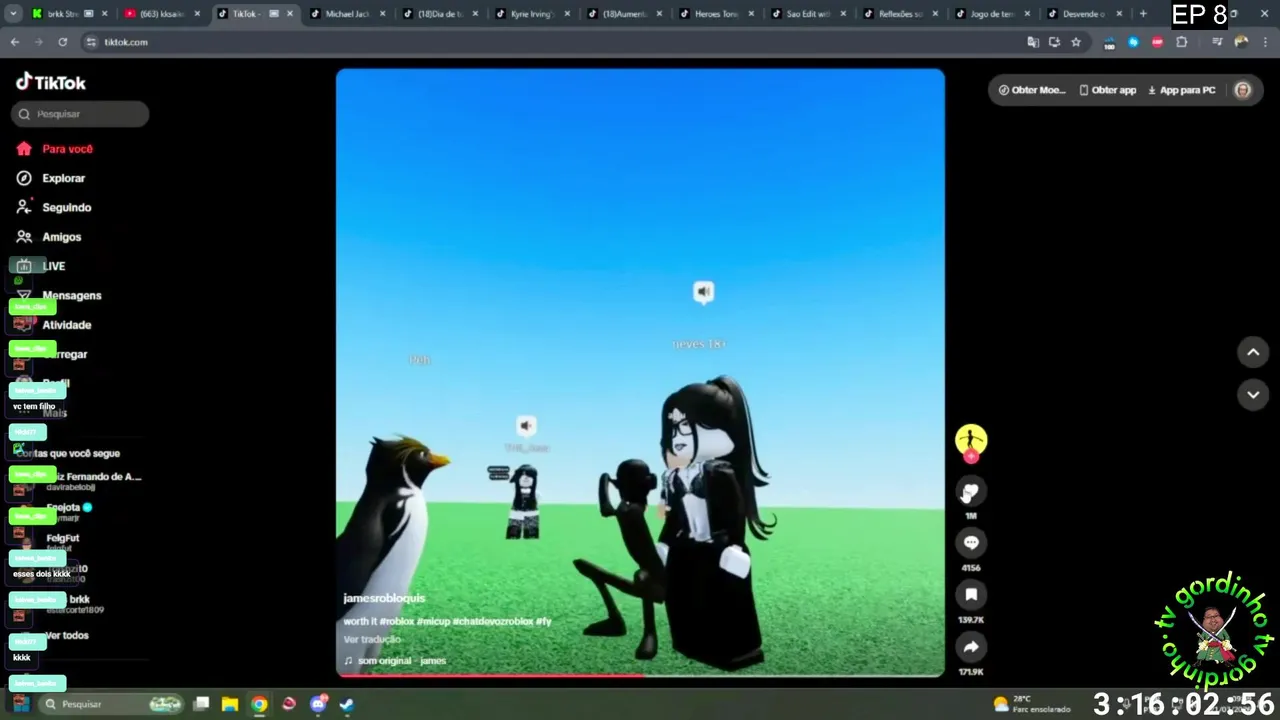This screenshot has width=1280, height=720.
Task: Open the jamesrobloquis username link
Action: click(384, 598)
